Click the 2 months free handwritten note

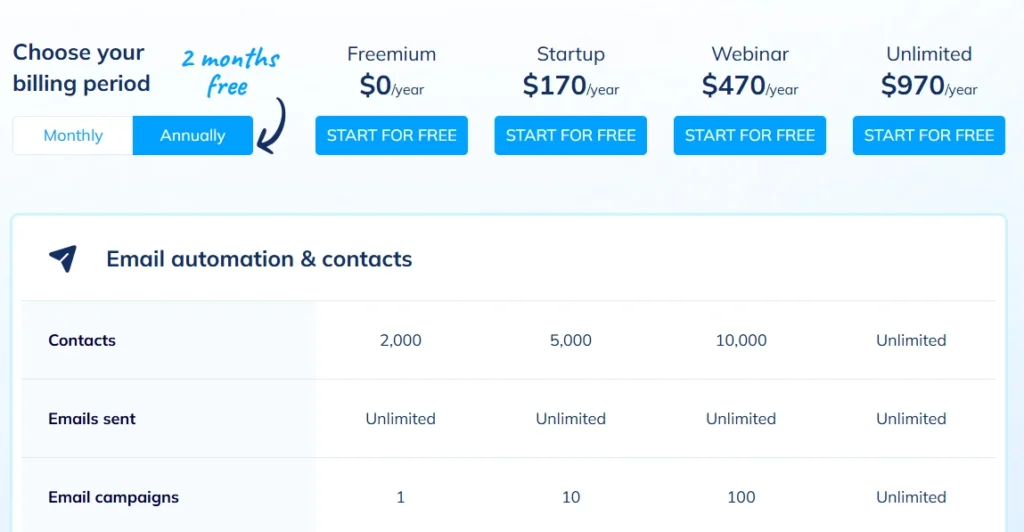point(230,72)
